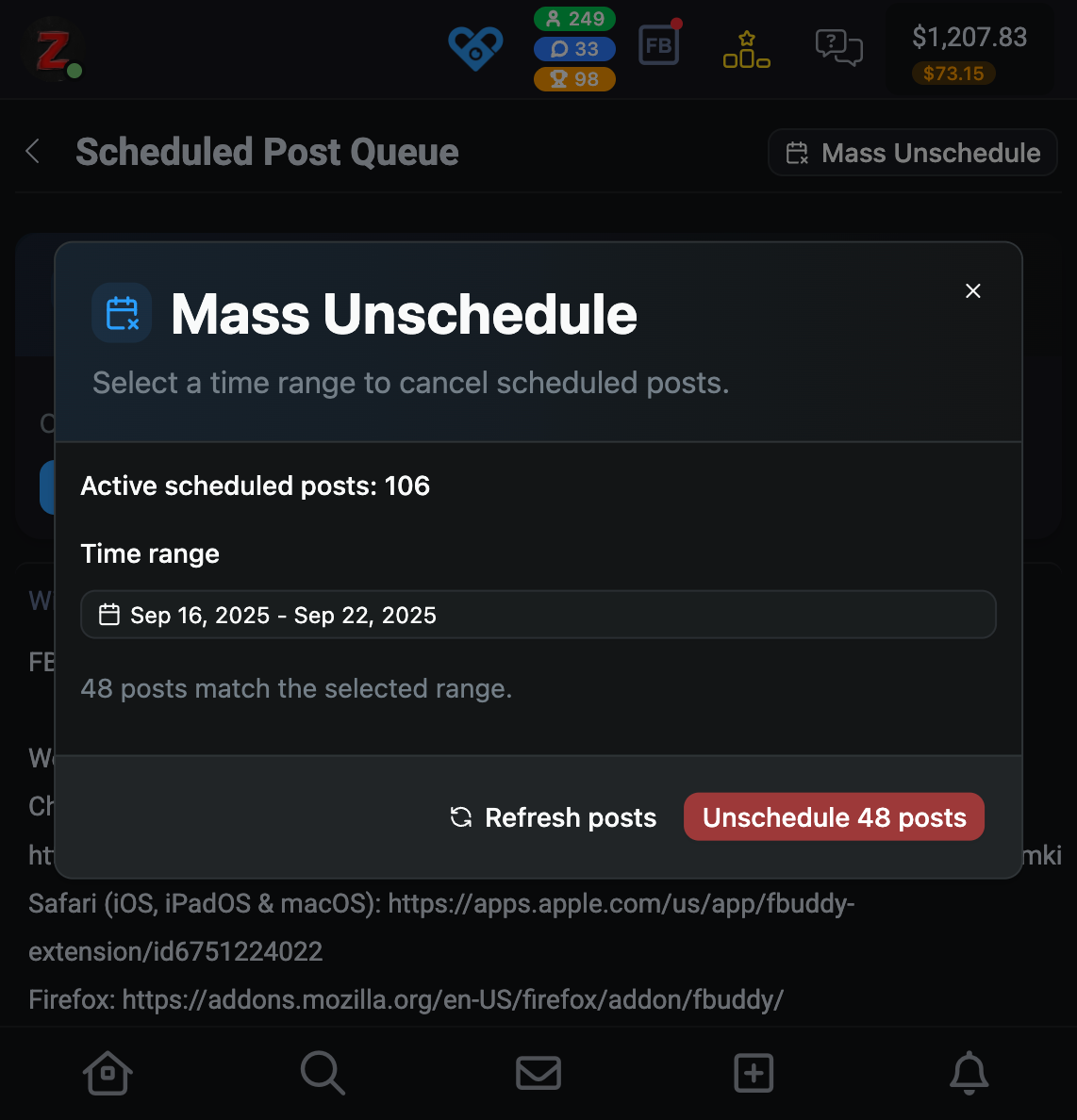The width and height of the screenshot is (1077, 1120).
Task: Click the circular refresh arrows icon
Action: click(x=459, y=817)
